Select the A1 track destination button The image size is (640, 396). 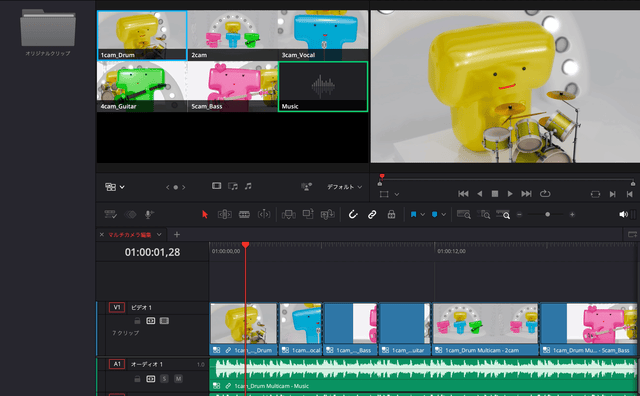117,364
